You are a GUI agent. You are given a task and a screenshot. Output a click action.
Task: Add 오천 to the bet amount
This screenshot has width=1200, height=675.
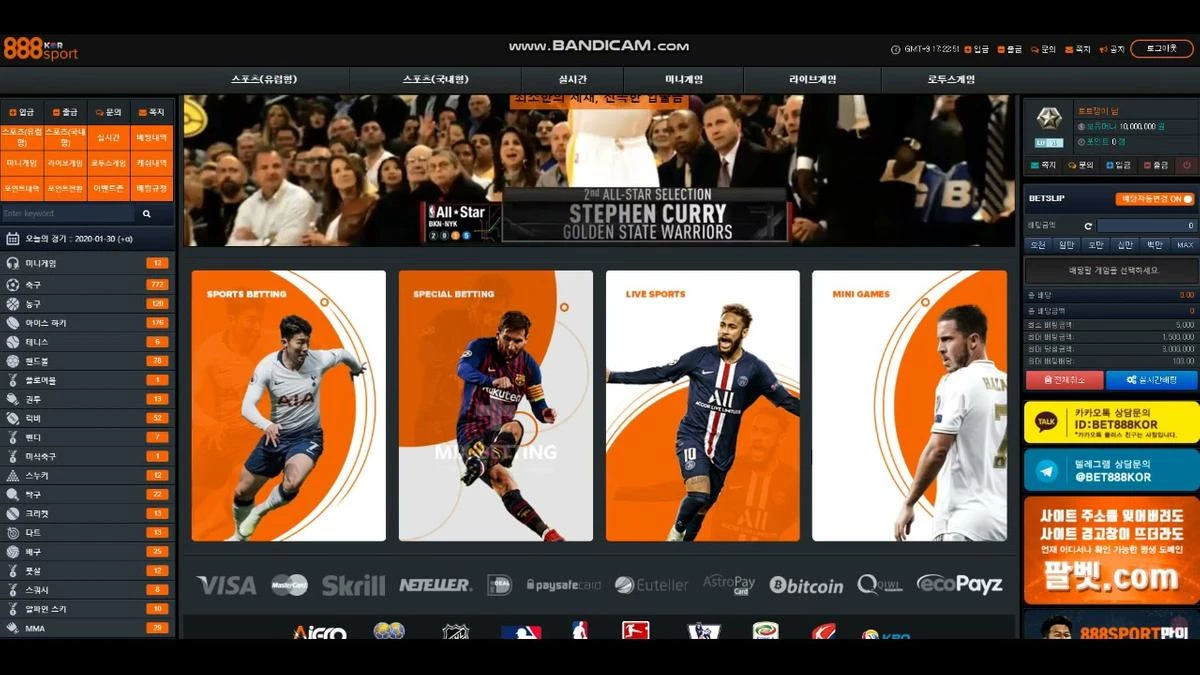(x=1038, y=245)
